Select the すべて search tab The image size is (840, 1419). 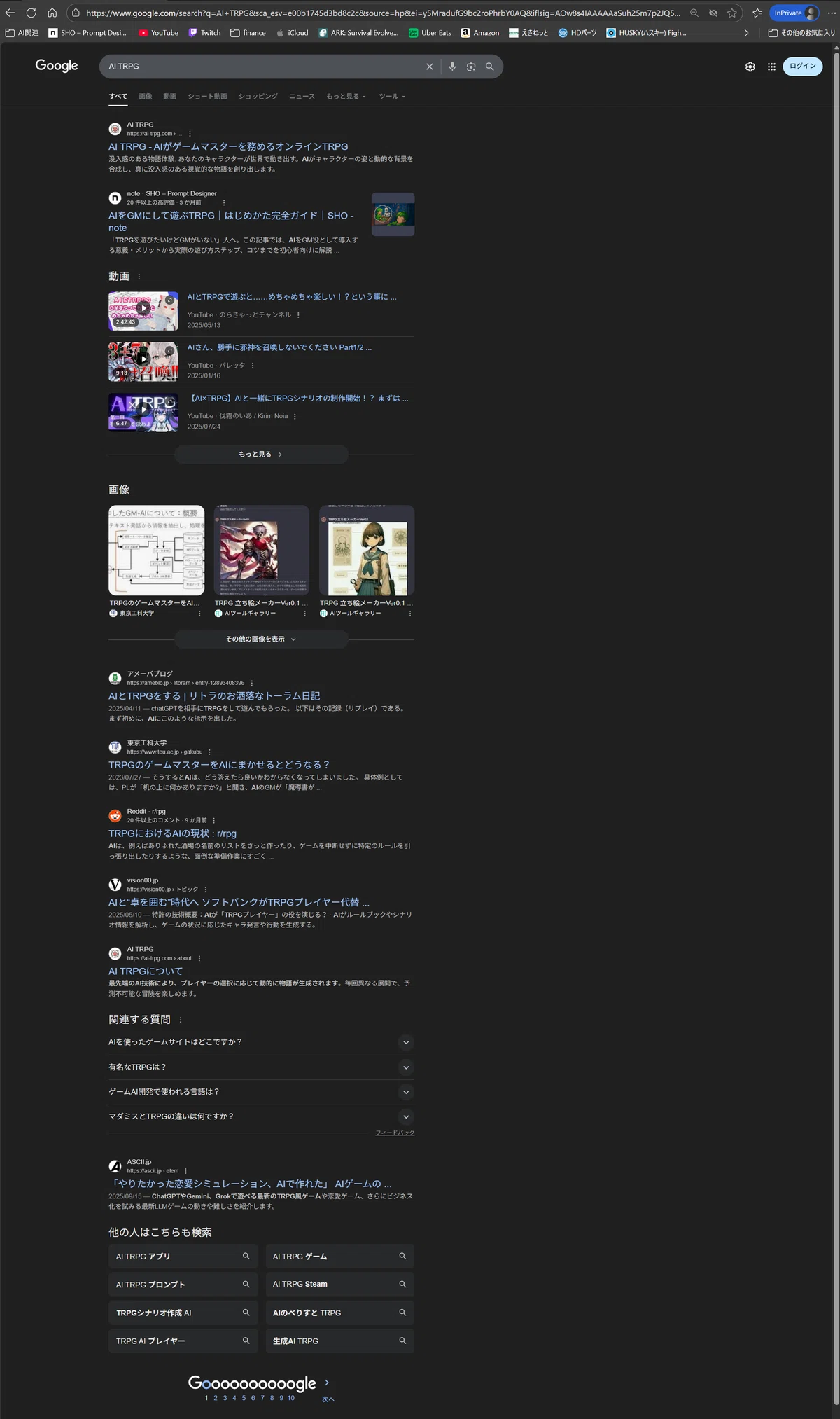click(118, 97)
